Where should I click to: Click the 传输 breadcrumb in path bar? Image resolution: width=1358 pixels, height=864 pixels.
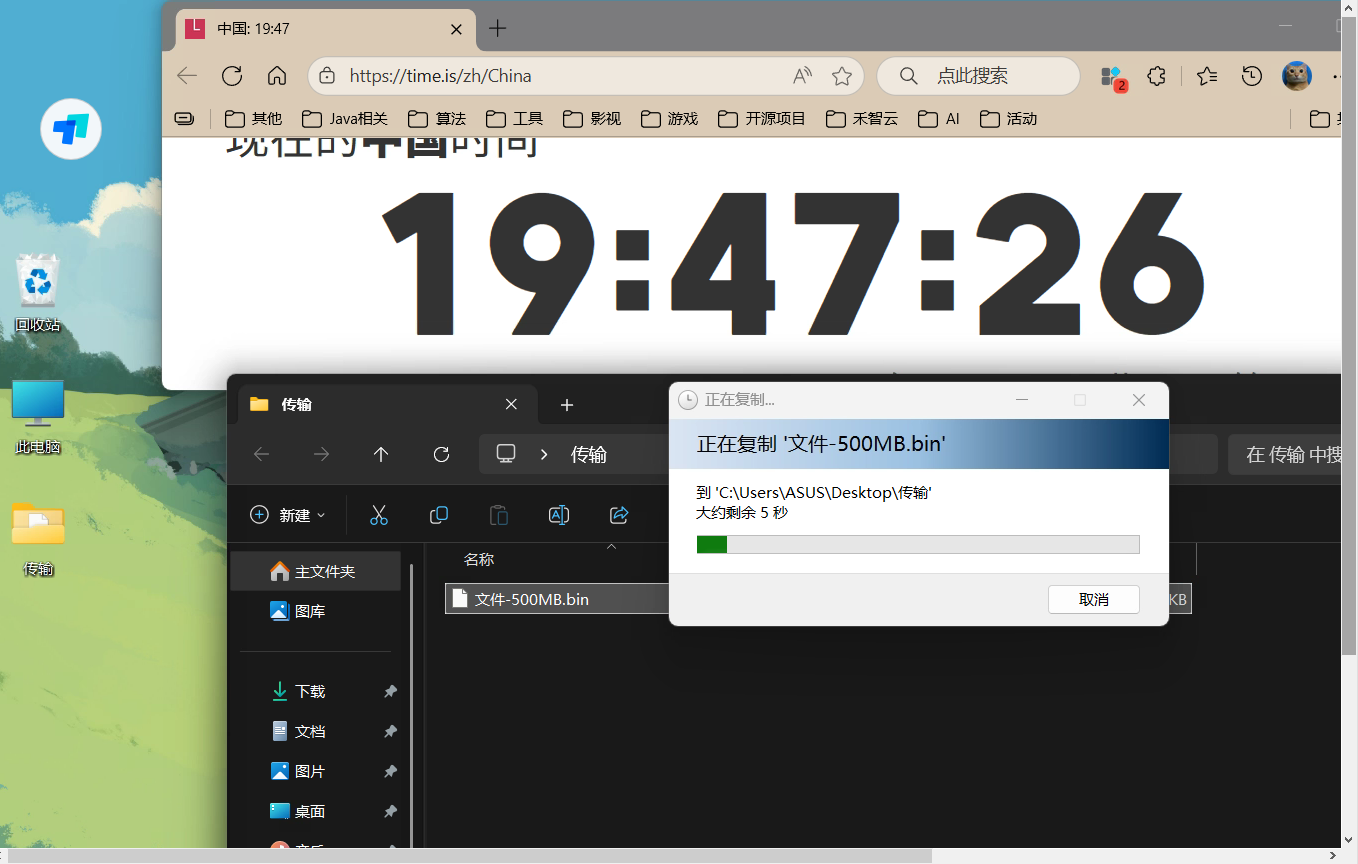(x=589, y=454)
